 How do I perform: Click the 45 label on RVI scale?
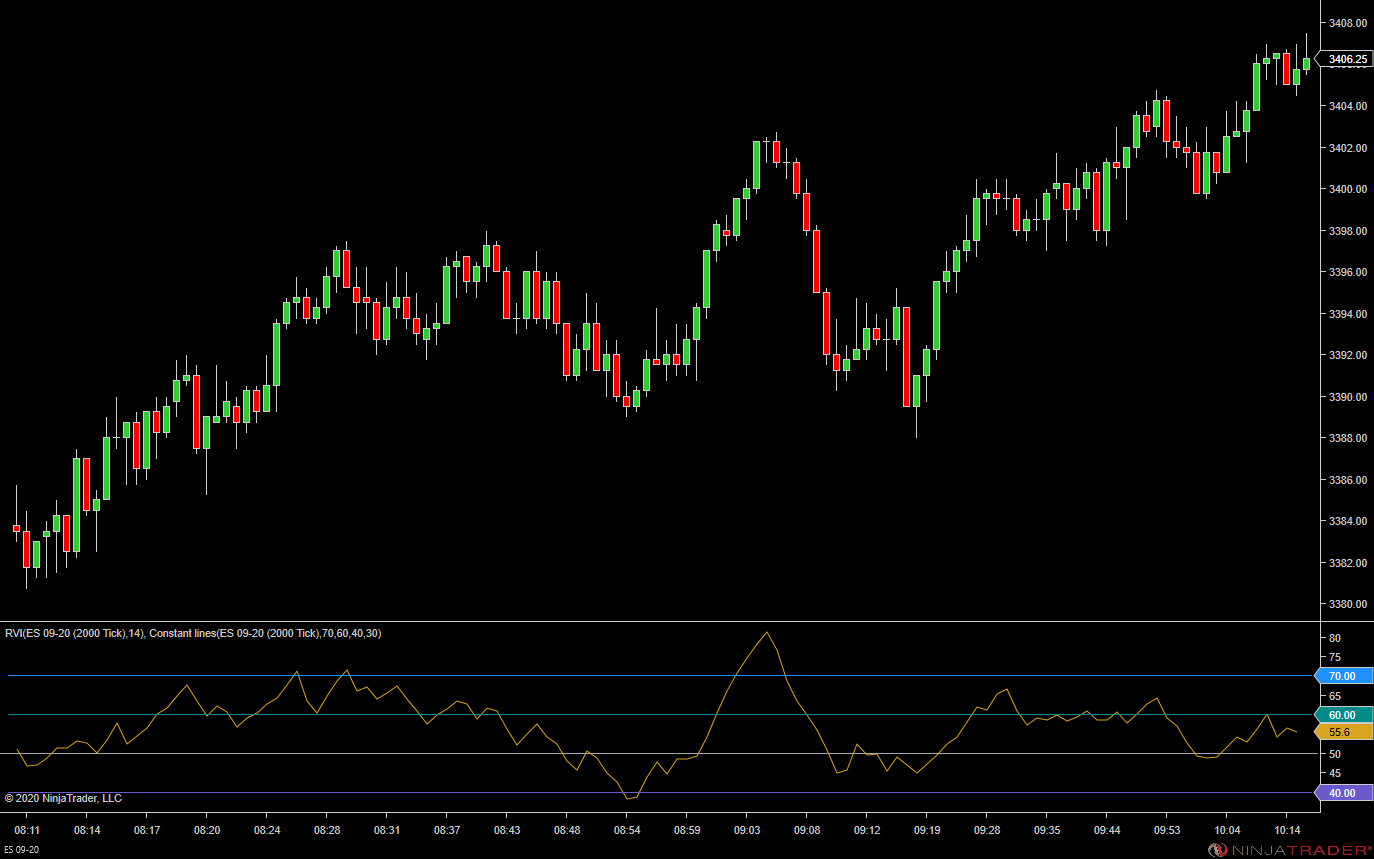(1334, 774)
